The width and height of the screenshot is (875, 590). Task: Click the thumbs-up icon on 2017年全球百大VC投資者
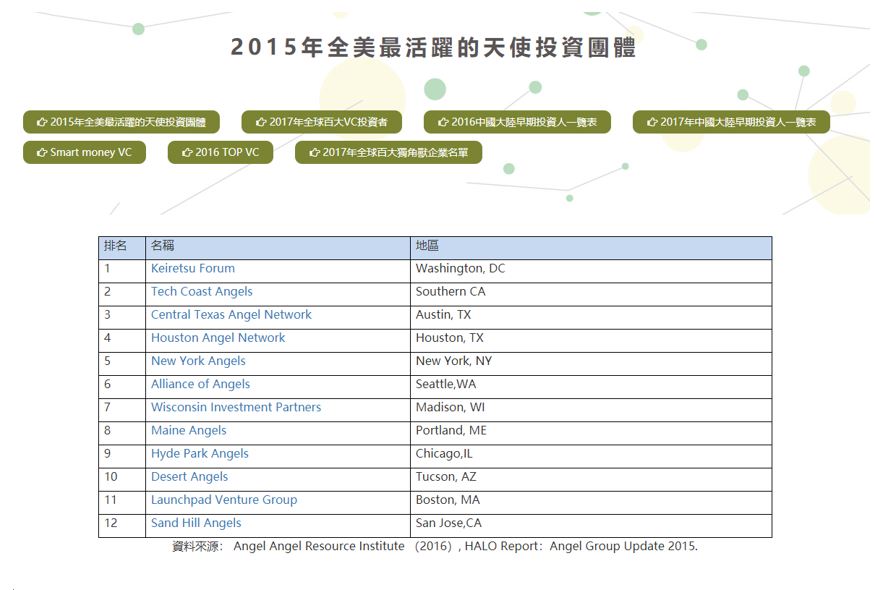coord(261,122)
